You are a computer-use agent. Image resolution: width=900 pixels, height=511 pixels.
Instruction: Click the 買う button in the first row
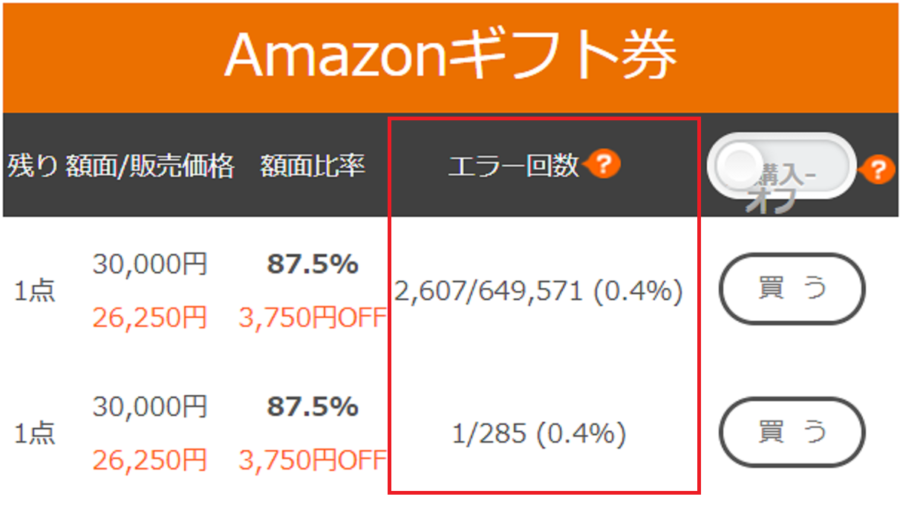point(792,288)
